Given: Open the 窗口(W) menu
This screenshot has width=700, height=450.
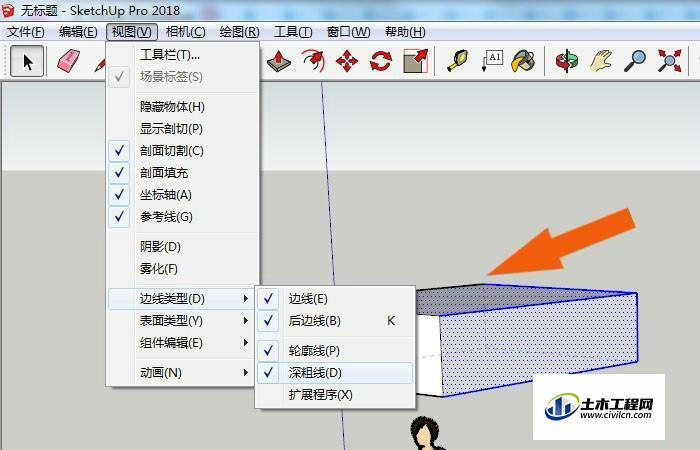Looking at the screenshot, I should (x=348, y=32).
